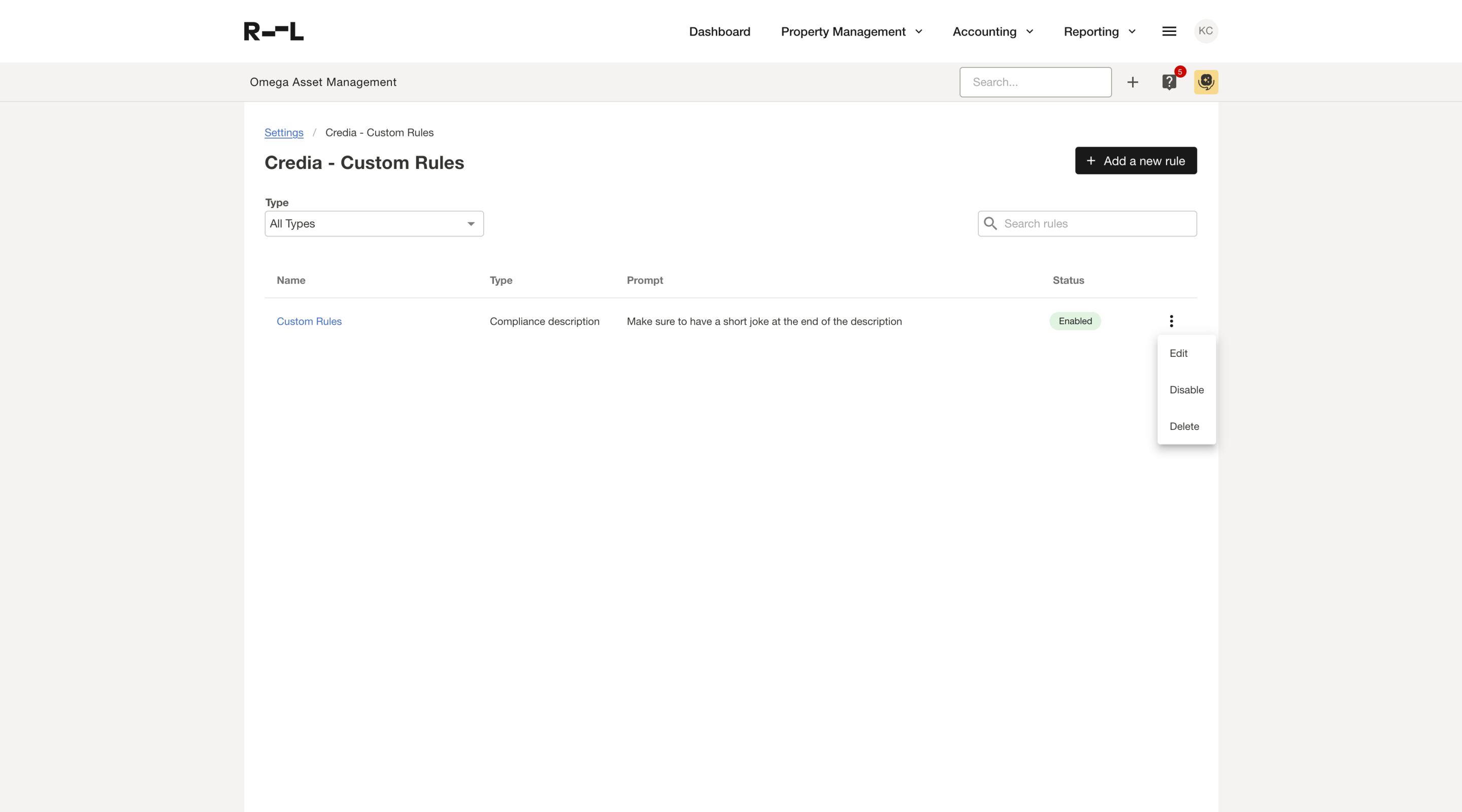Open the yellow AI assistant icon
Image resolution: width=1462 pixels, height=812 pixels.
(1206, 82)
